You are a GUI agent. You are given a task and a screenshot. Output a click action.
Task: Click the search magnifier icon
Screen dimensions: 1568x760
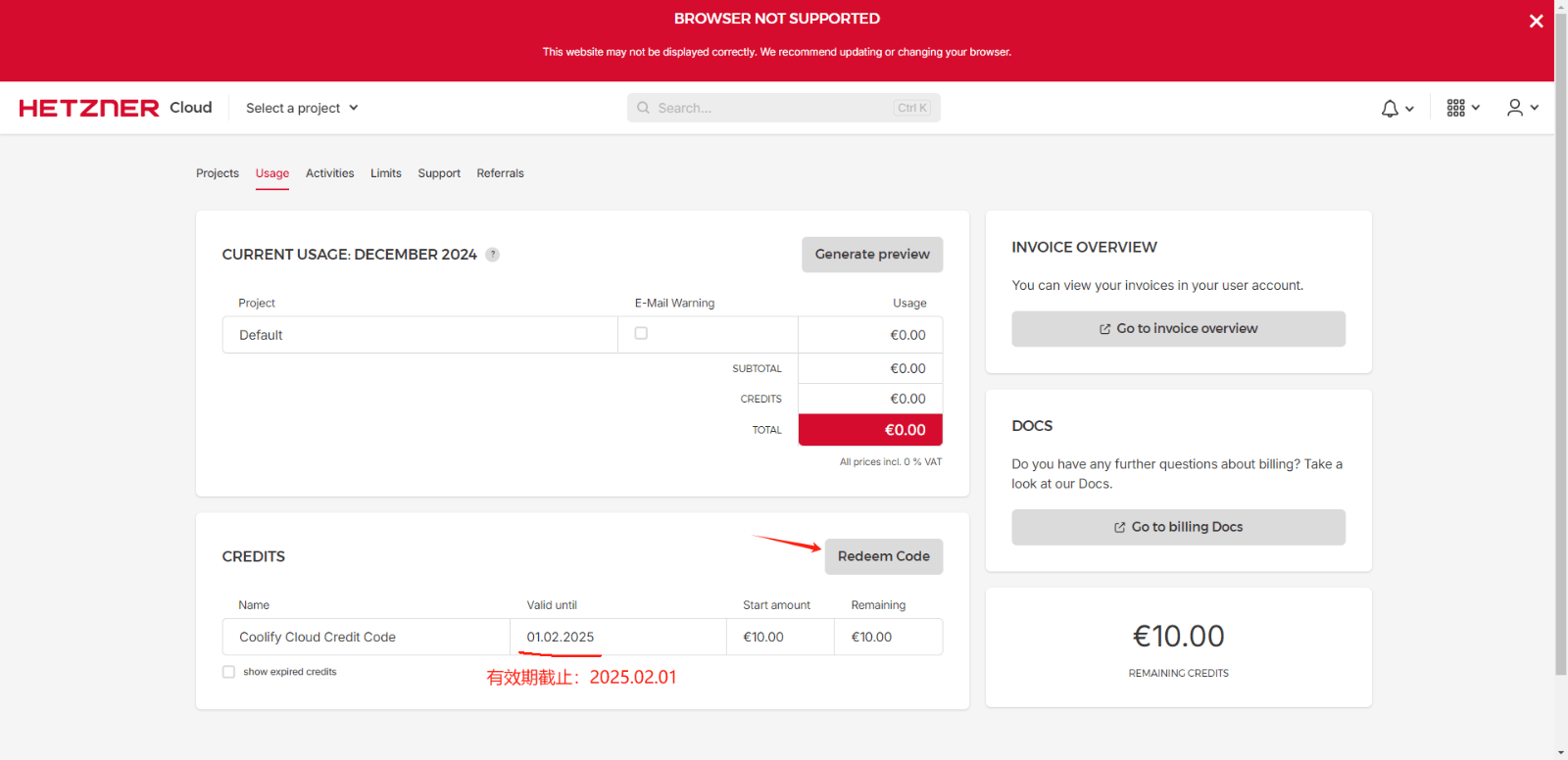644,108
